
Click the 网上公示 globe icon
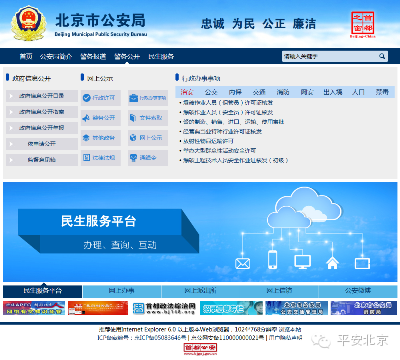click(x=133, y=138)
